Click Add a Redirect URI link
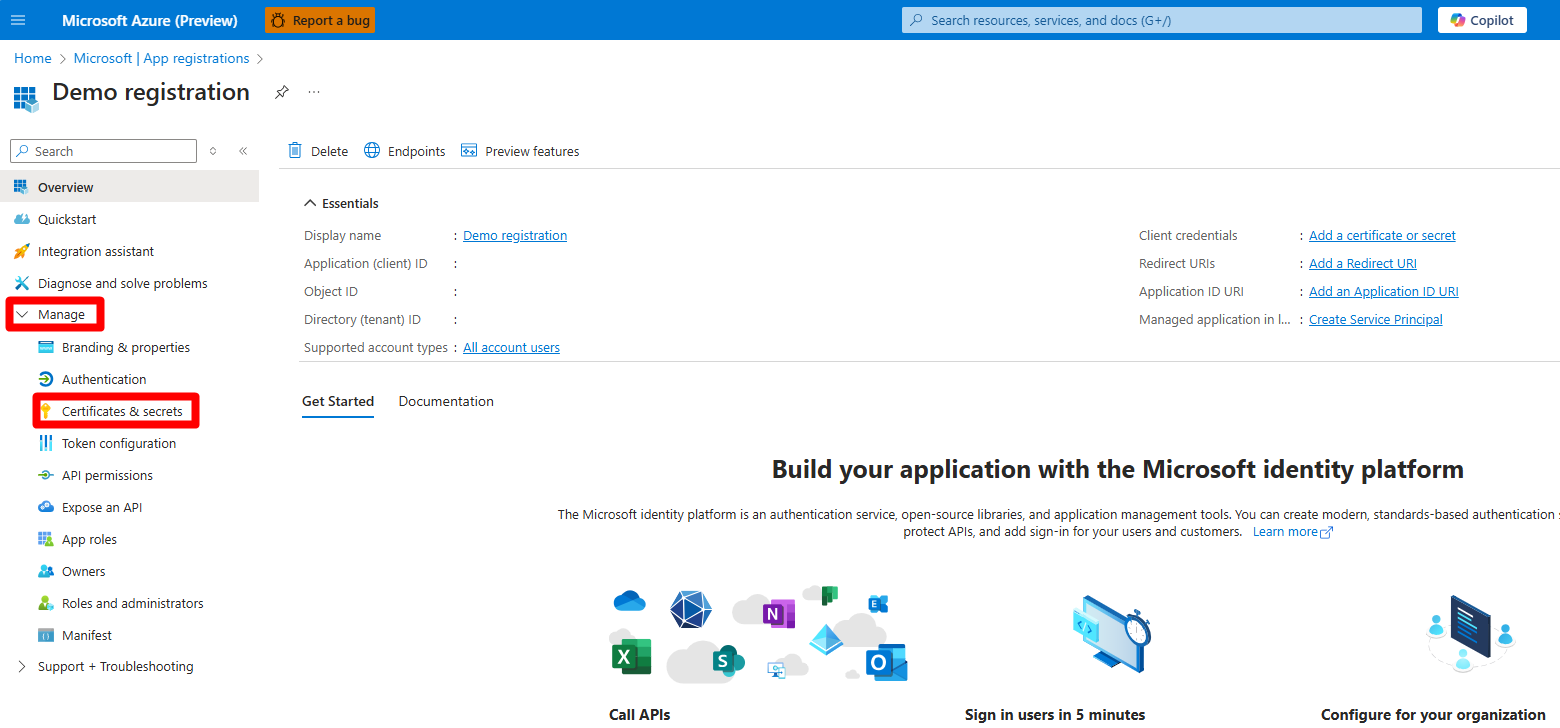Image resolution: width=1560 pixels, height=728 pixels. pyautogui.click(x=1363, y=264)
